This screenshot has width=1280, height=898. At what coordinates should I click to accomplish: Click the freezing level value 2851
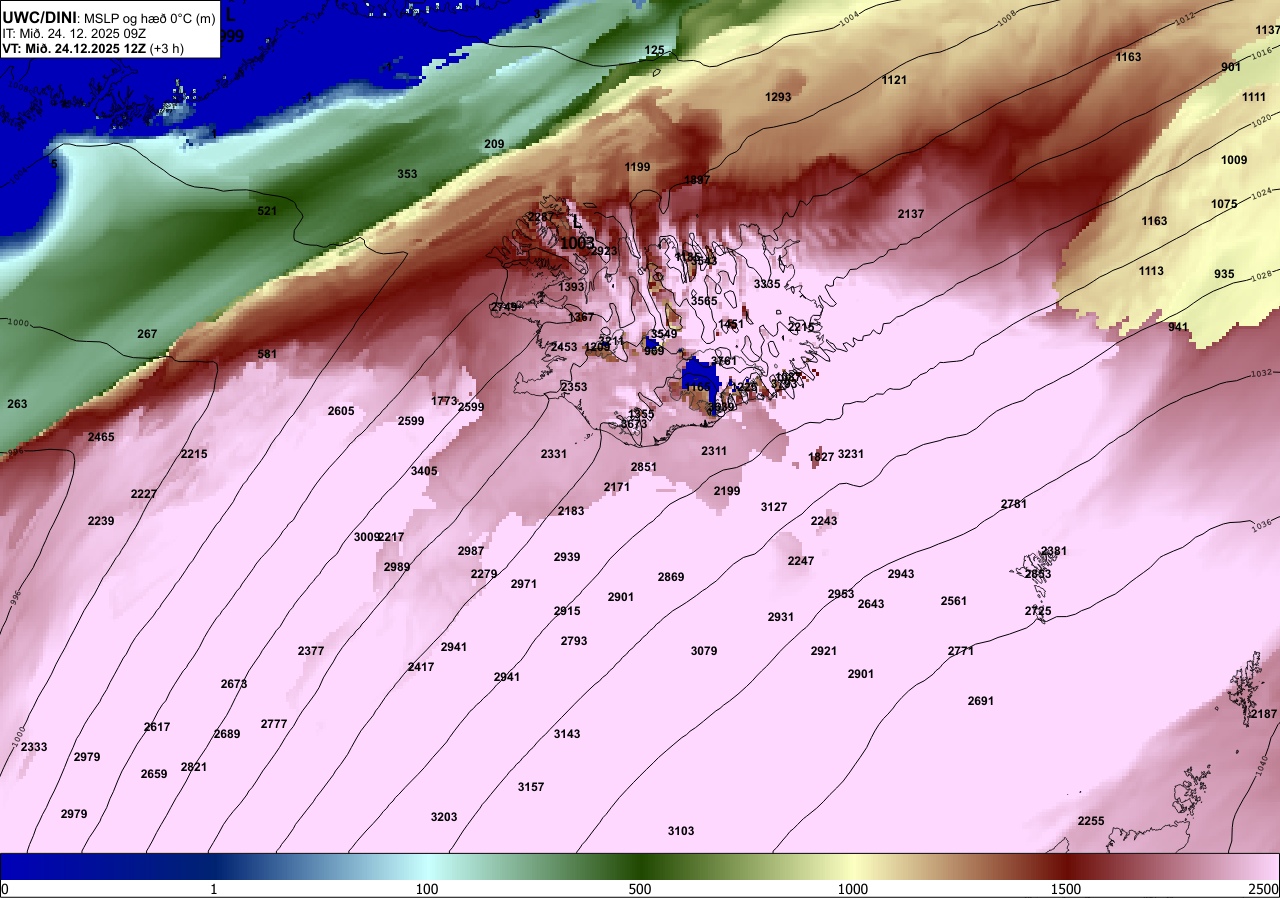tap(644, 467)
